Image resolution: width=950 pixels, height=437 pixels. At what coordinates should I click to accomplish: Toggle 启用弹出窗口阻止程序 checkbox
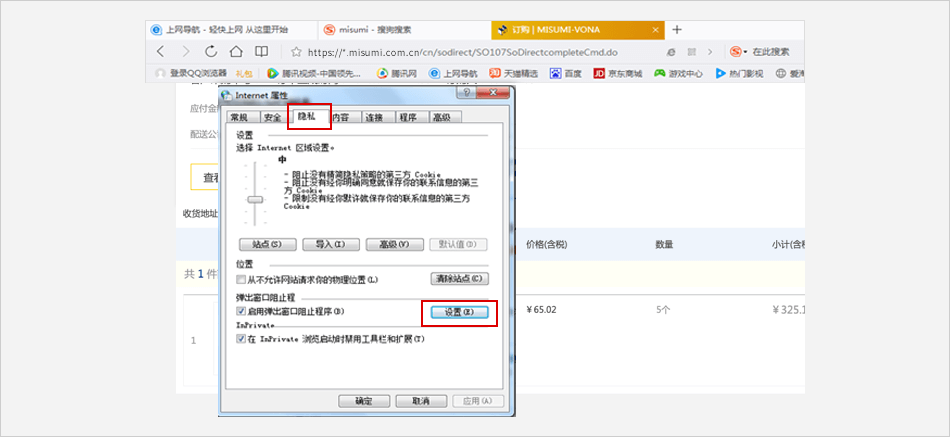(x=241, y=312)
